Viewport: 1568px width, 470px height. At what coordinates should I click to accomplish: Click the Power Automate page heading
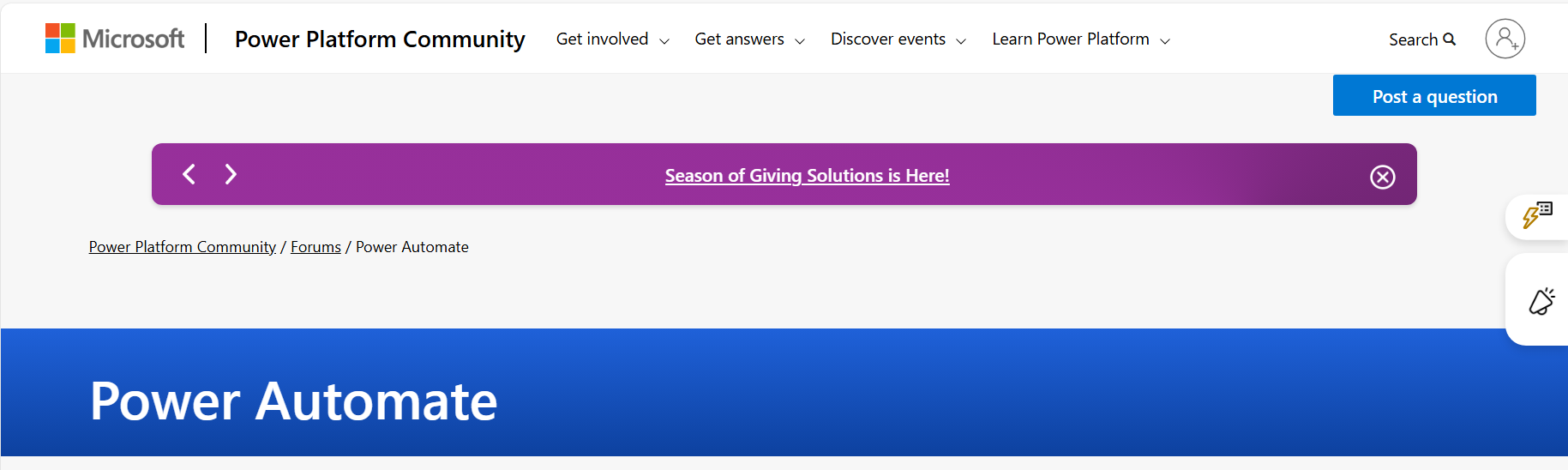click(293, 401)
